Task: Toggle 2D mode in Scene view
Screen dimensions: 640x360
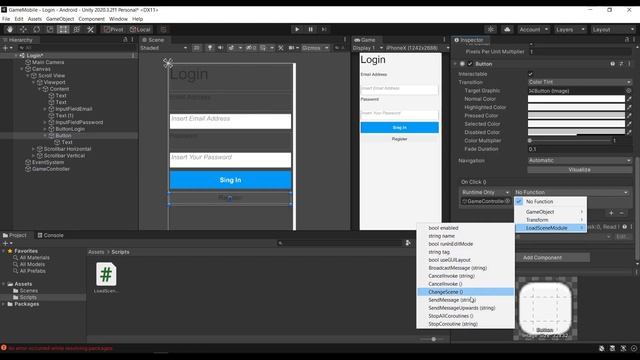Action: 197,48
